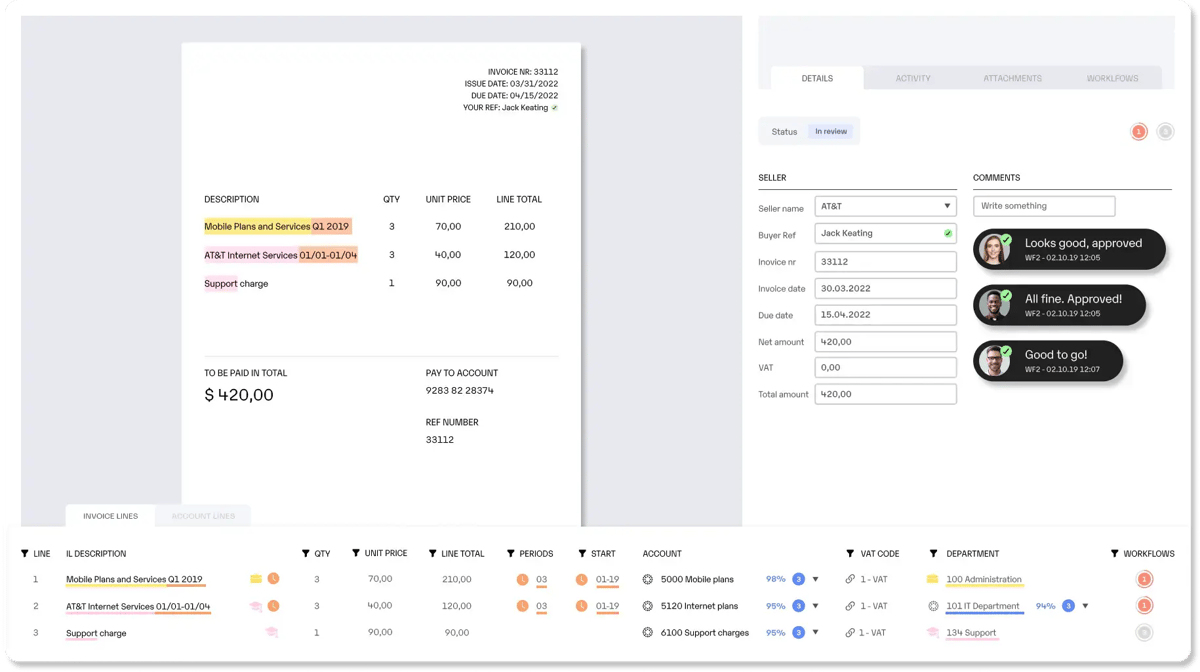
Task: Expand department suggestions for 101 IT Department
Action: tap(1085, 606)
